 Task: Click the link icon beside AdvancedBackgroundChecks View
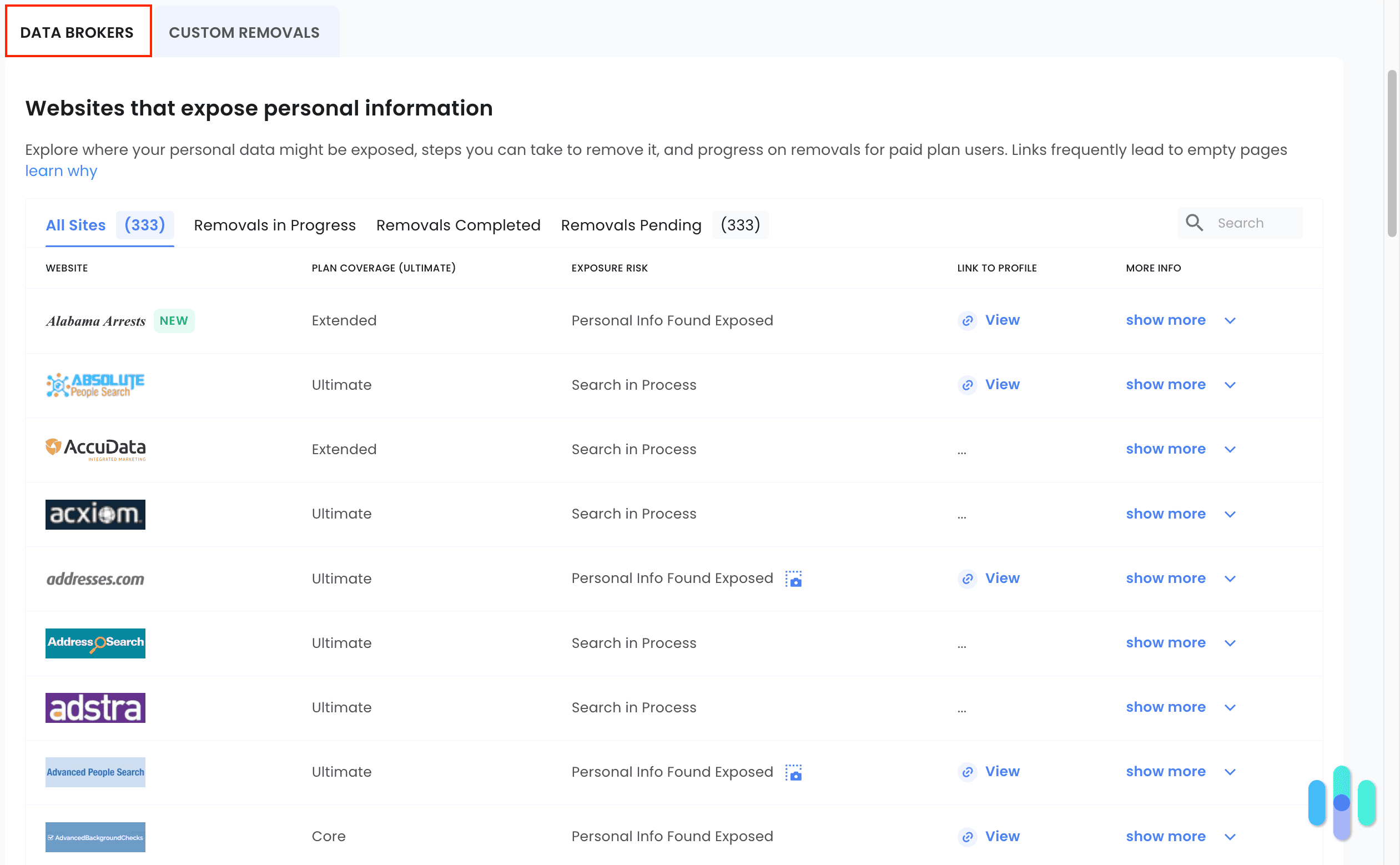coord(967,836)
